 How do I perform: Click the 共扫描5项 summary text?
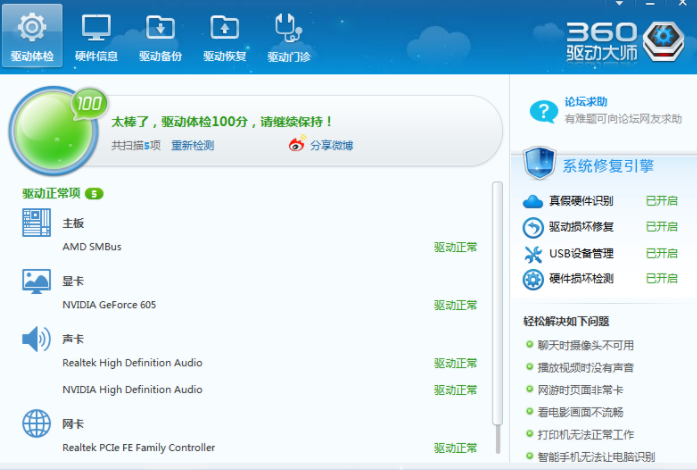(136, 145)
